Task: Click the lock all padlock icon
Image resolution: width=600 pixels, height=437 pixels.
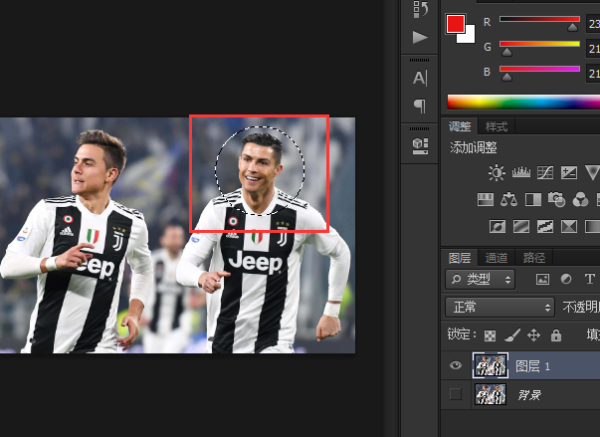Action: [556, 336]
